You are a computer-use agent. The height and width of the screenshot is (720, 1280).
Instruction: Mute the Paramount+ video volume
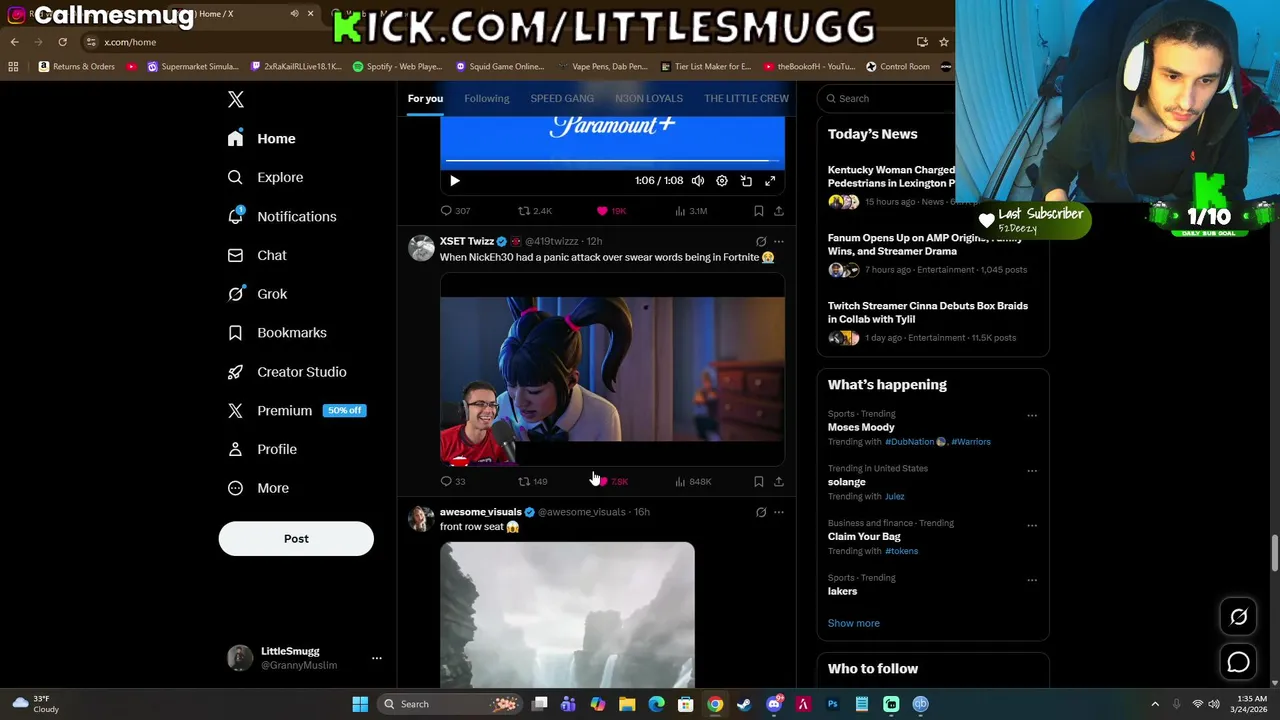(x=698, y=181)
